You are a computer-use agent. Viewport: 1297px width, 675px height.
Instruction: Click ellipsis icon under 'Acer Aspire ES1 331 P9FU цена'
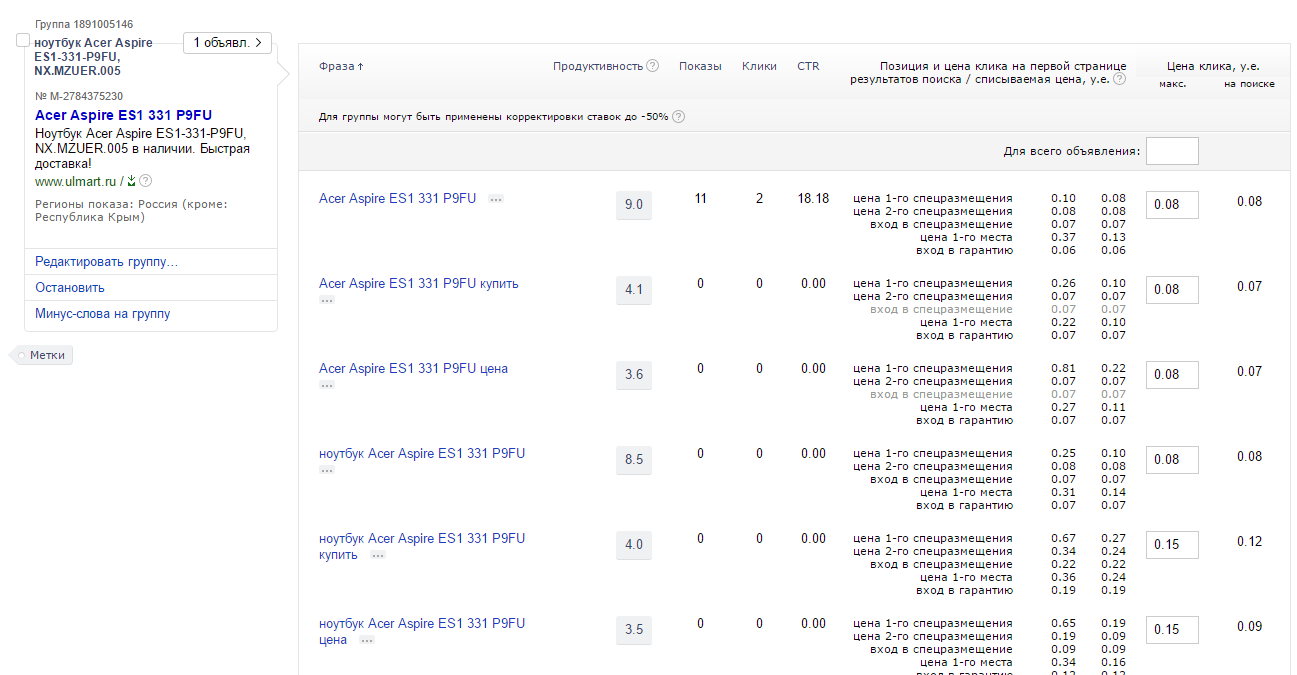(326, 385)
